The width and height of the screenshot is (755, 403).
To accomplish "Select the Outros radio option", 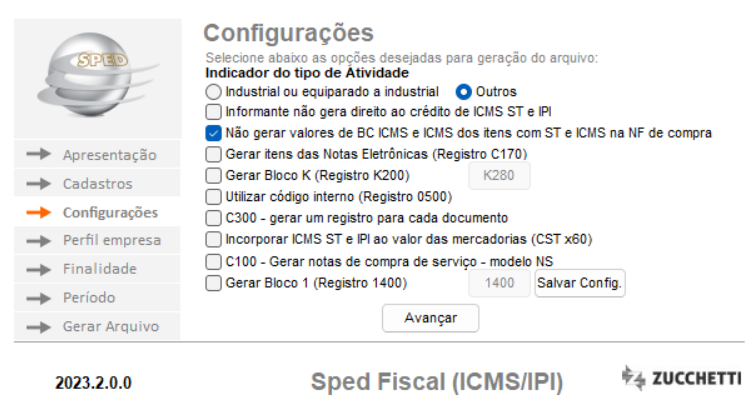I will (x=464, y=92).
